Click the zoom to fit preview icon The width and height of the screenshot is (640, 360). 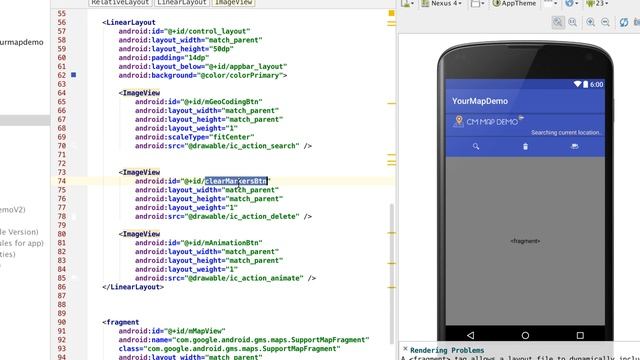click(x=558, y=22)
